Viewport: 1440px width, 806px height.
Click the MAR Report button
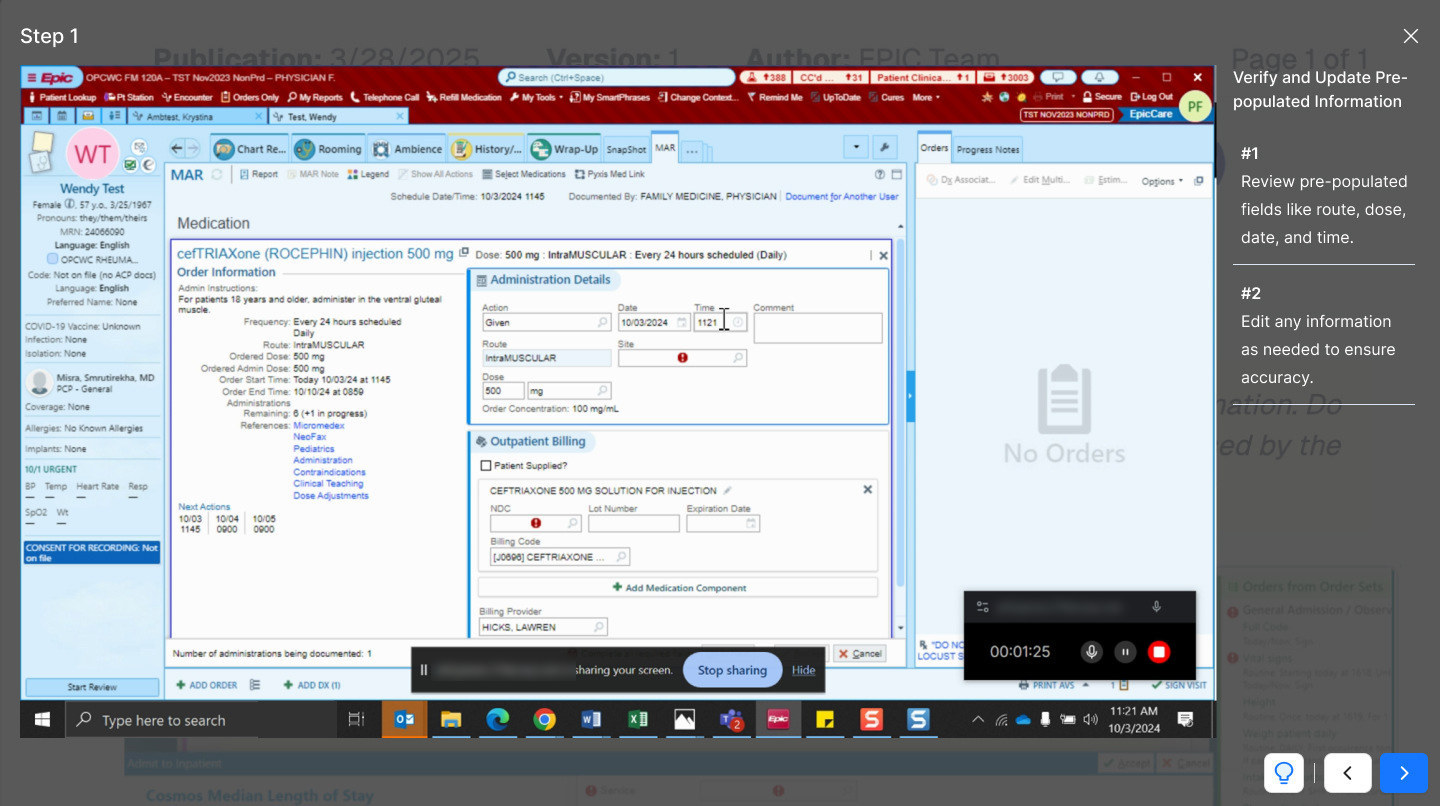click(x=259, y=174)
